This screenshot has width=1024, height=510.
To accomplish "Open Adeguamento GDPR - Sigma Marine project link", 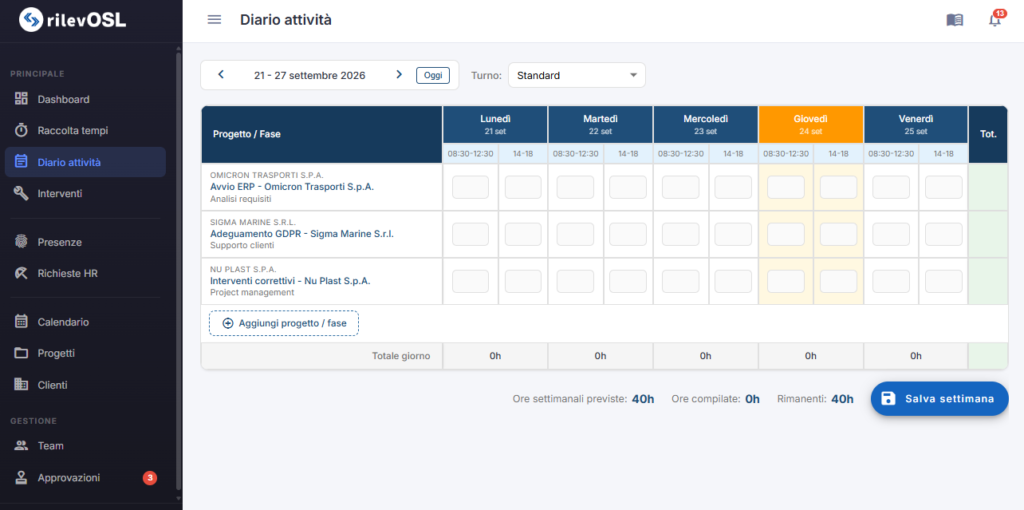I will 302,234.
